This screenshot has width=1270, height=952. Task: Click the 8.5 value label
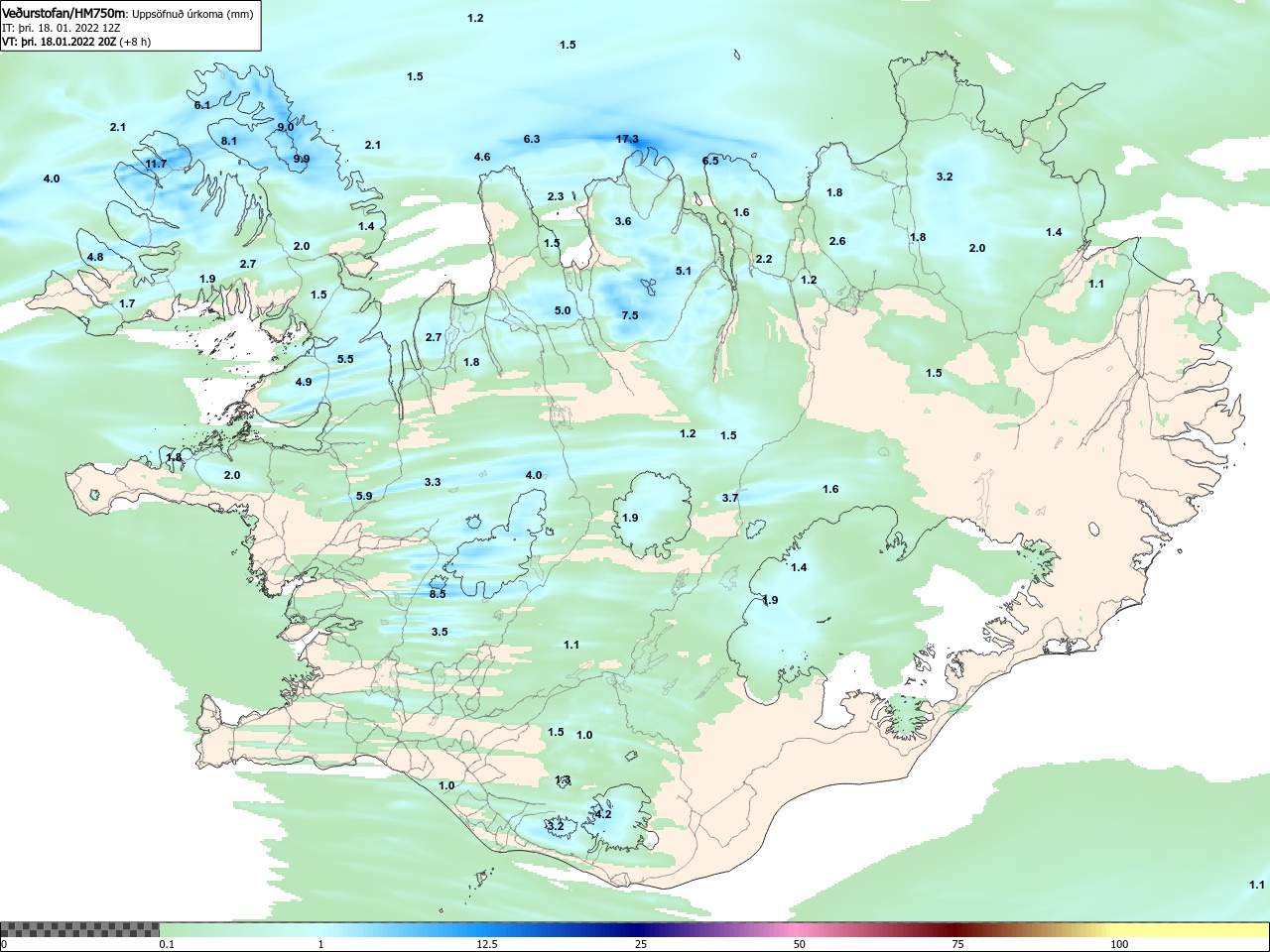tap(438, 594)
